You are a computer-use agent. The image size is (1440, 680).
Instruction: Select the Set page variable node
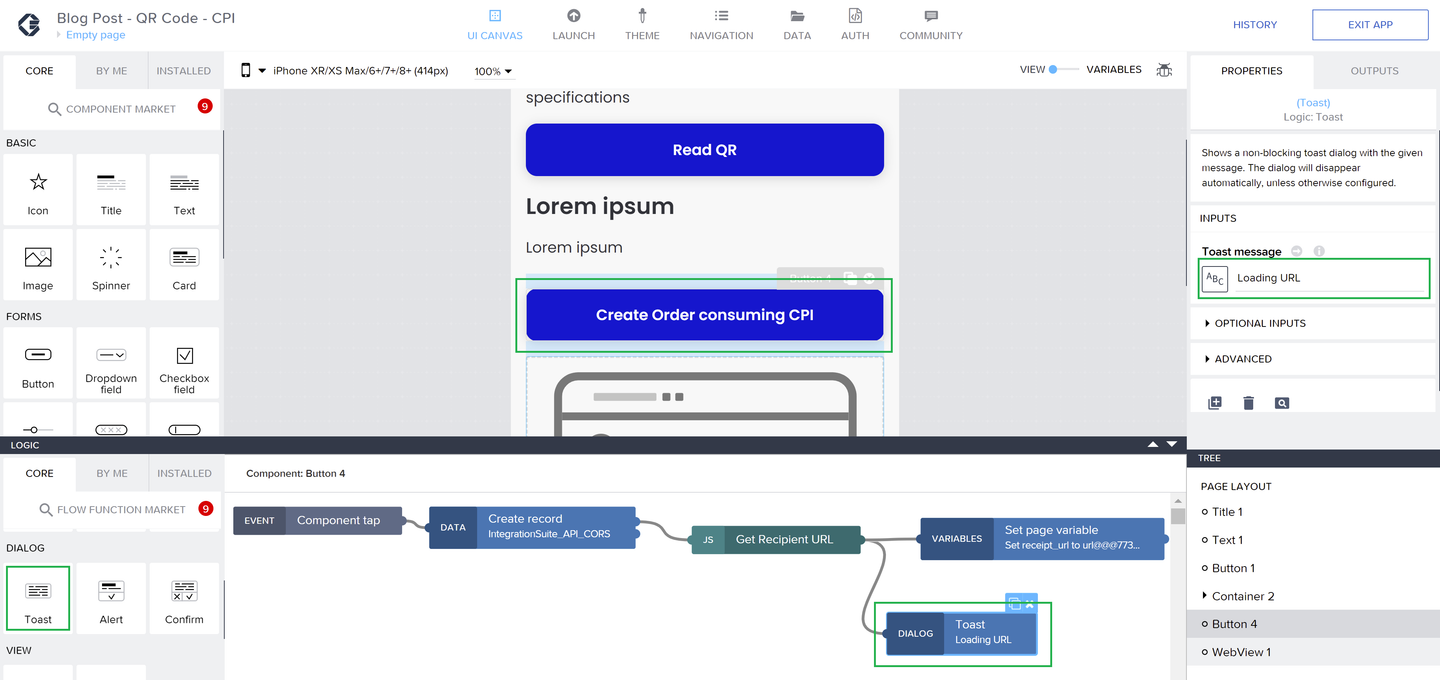coord(1042,538)
